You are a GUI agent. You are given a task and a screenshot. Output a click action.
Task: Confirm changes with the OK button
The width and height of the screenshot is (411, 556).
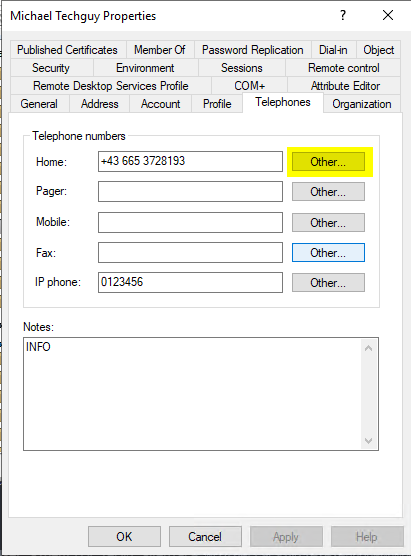(124, 536)
